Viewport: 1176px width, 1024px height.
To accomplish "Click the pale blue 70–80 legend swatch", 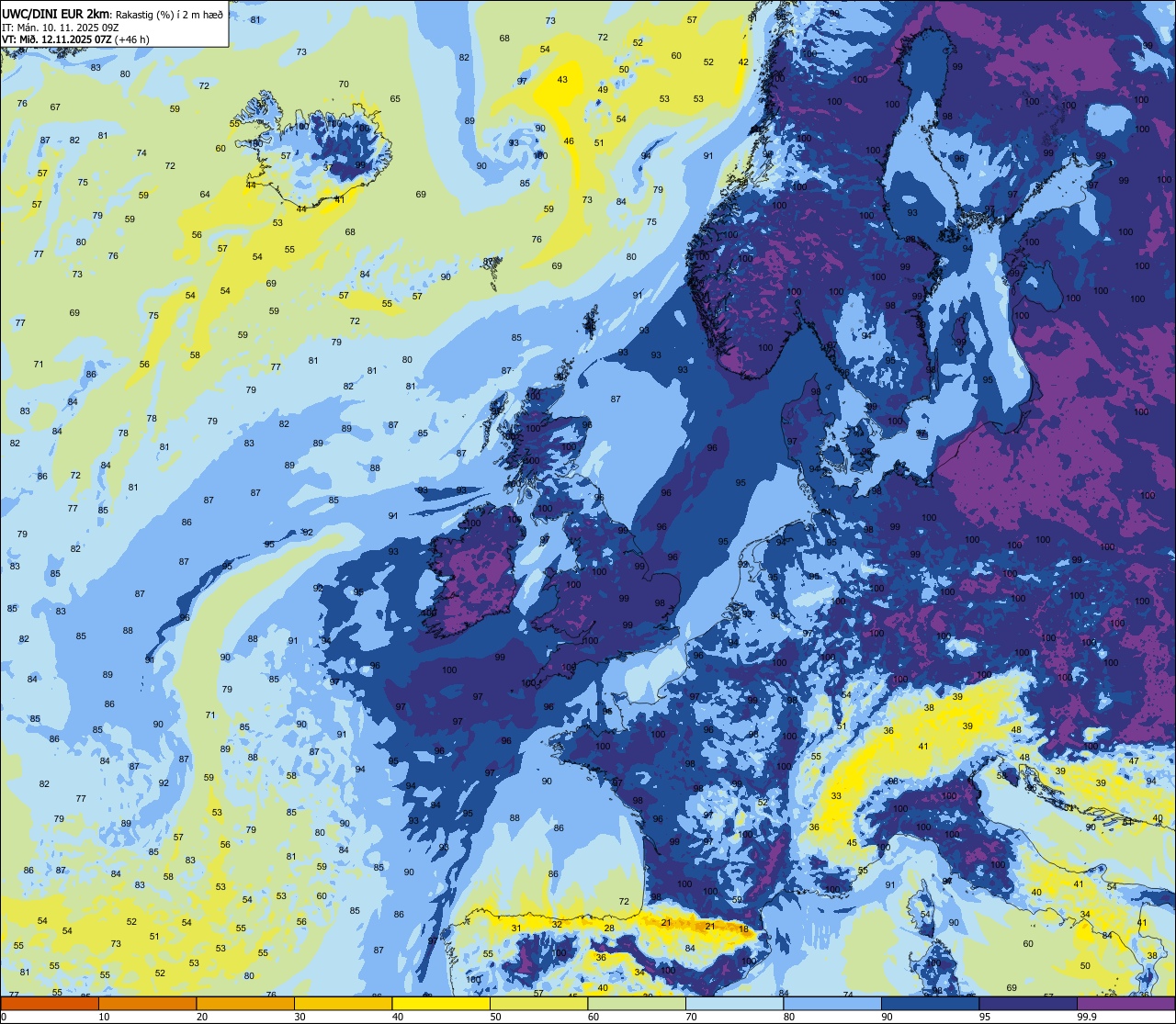I will (x=734, y=1004).
